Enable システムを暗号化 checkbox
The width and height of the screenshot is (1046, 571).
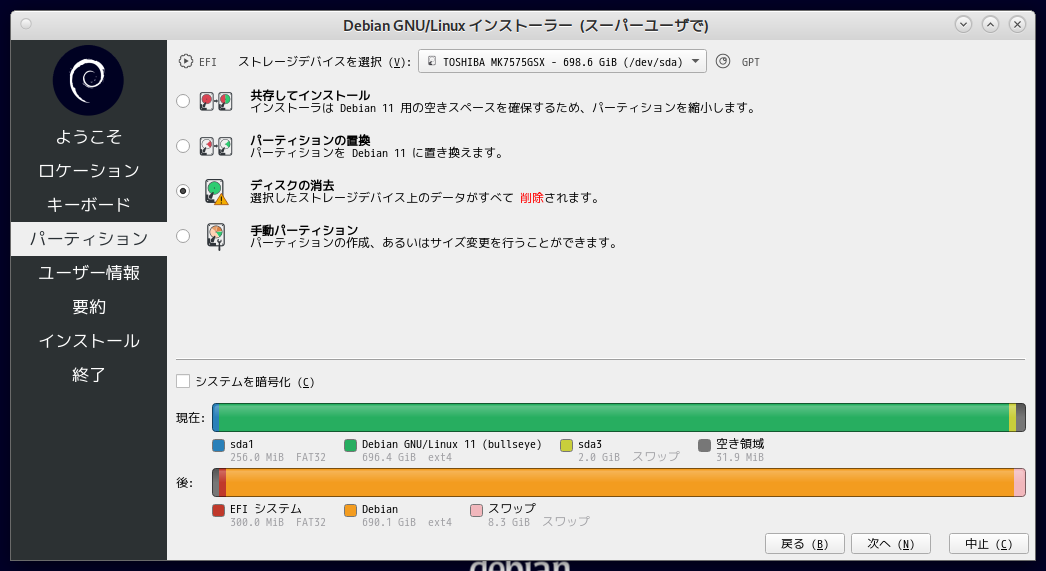183,381
